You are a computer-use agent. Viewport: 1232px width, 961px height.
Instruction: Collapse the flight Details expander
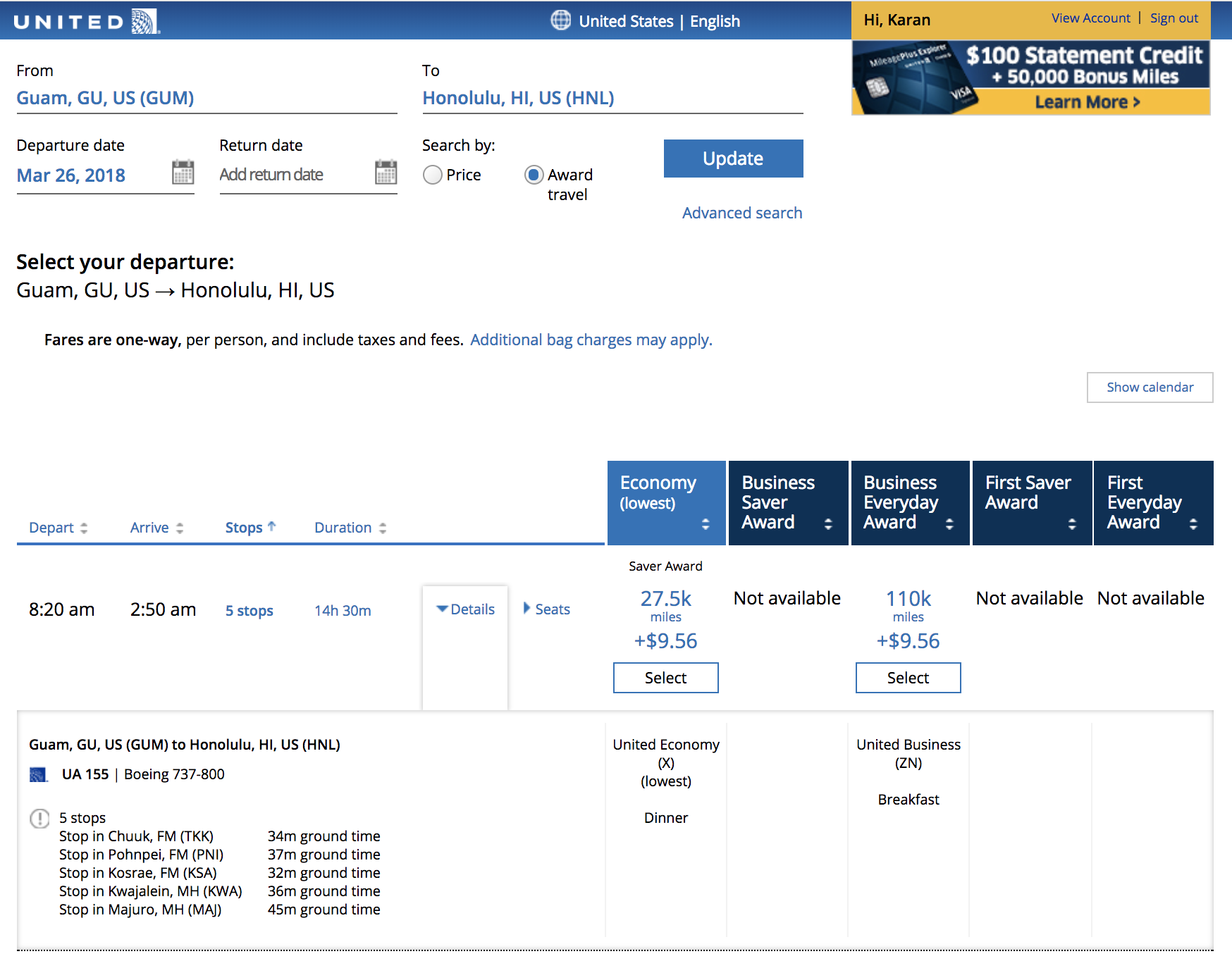point(465,609)
